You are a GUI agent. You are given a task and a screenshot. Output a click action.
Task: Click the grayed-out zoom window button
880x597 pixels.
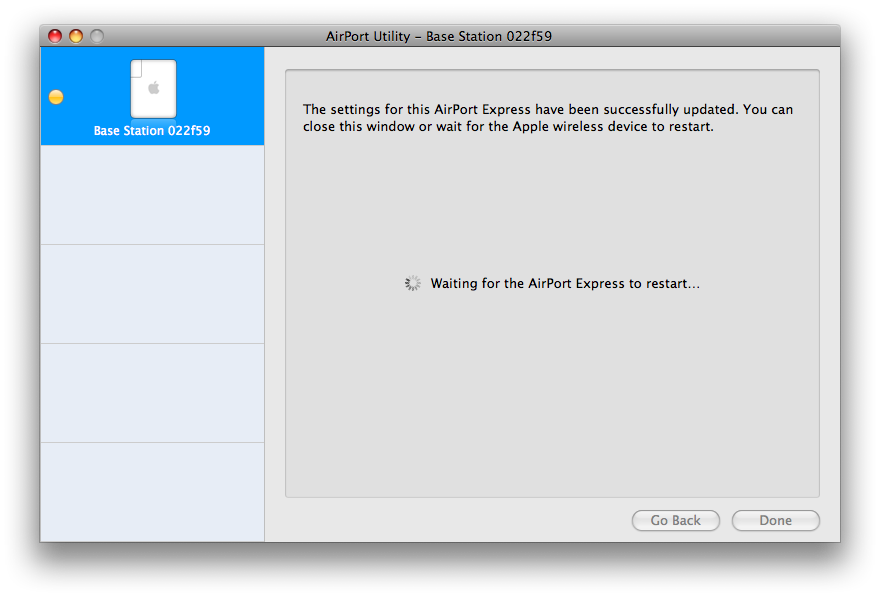click(97, 36)
